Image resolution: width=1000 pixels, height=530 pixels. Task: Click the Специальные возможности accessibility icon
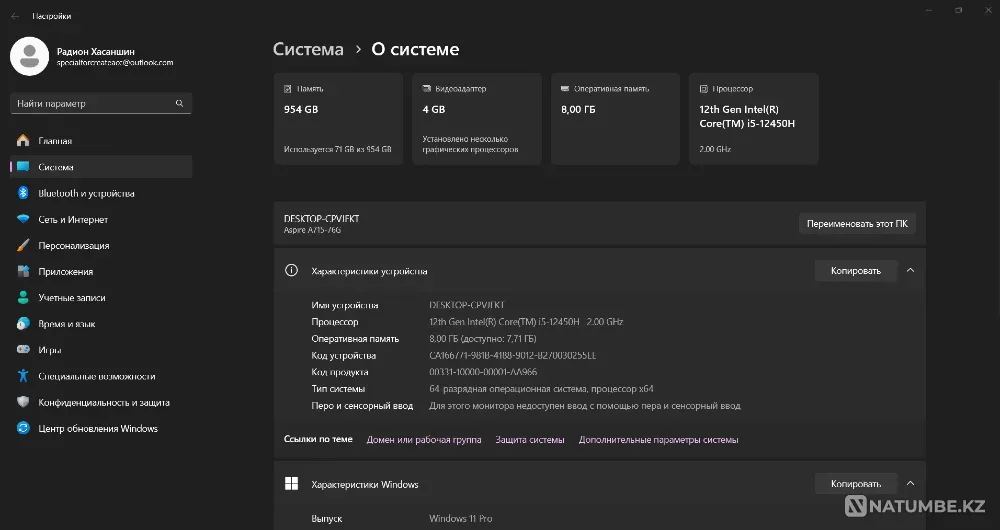click(x=23, y=376)
